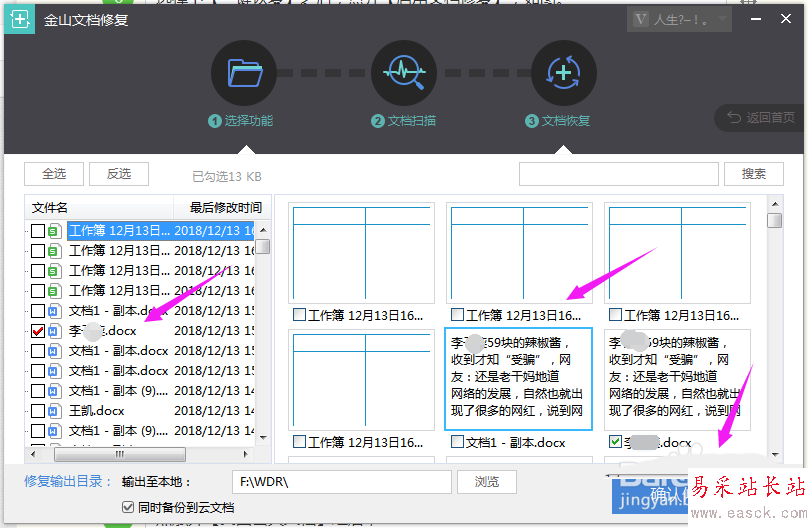Click the spreadsheet icon of highlighted 工作簿 row
The width and height of the screenshot is (808, 528).
tap(54, 231)
